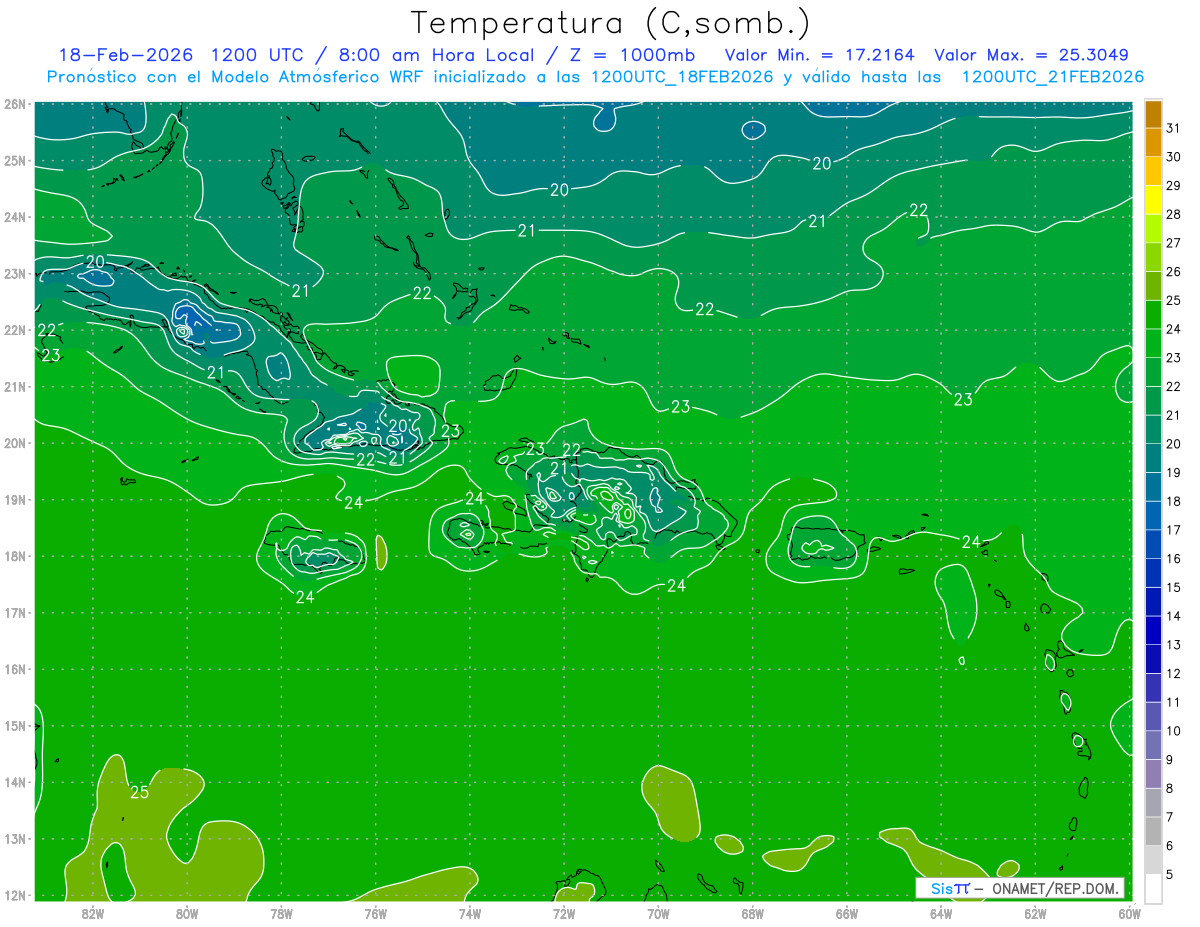The width and height of the screenshot is (1200, 927).
Task: Click the 17N latitude axis label
Action: [14, 613]
